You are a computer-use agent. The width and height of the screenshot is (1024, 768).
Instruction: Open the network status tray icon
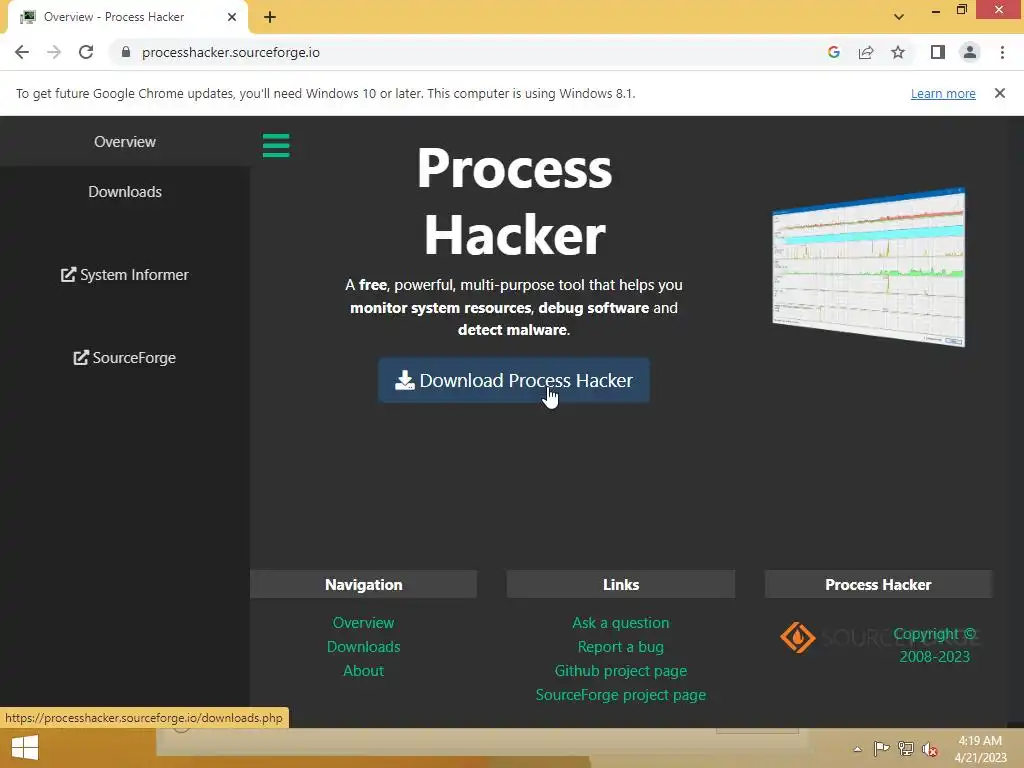point(906,748)
